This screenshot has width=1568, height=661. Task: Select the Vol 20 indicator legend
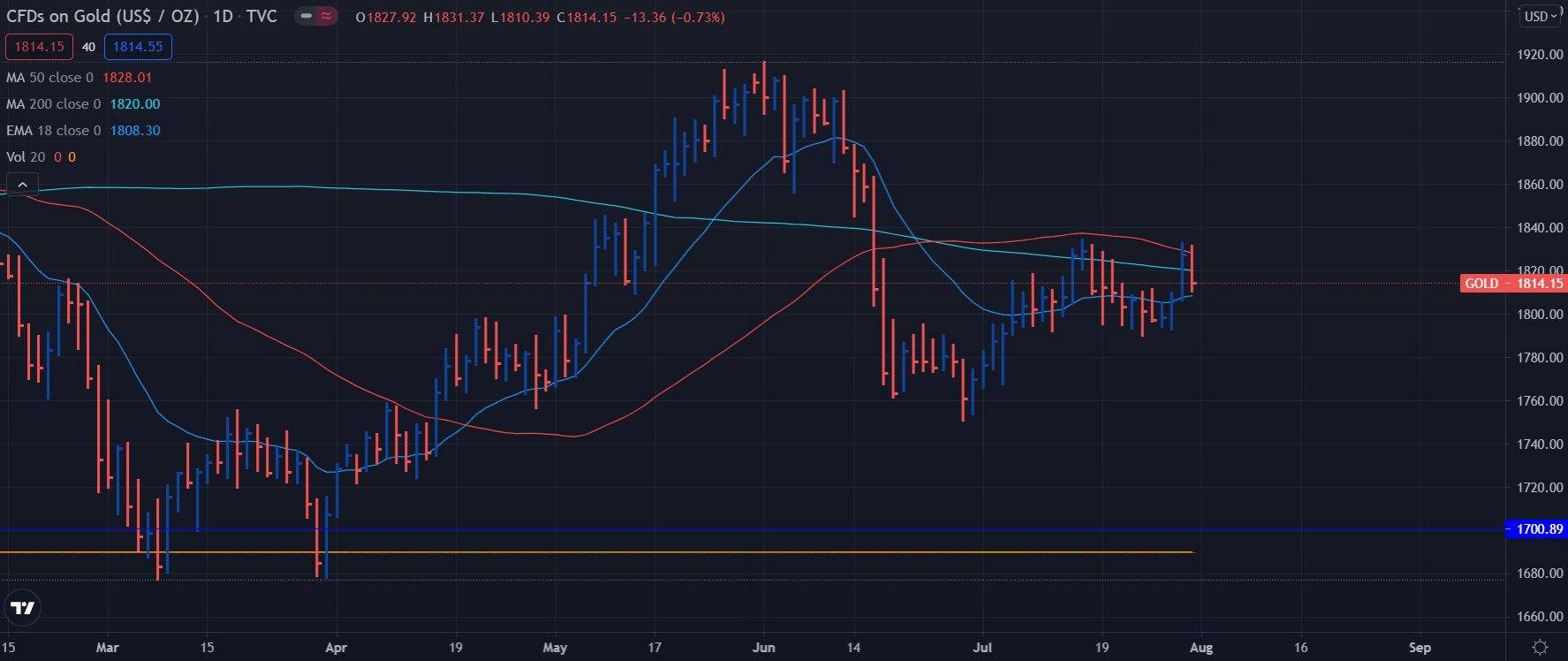pos(26,157)
